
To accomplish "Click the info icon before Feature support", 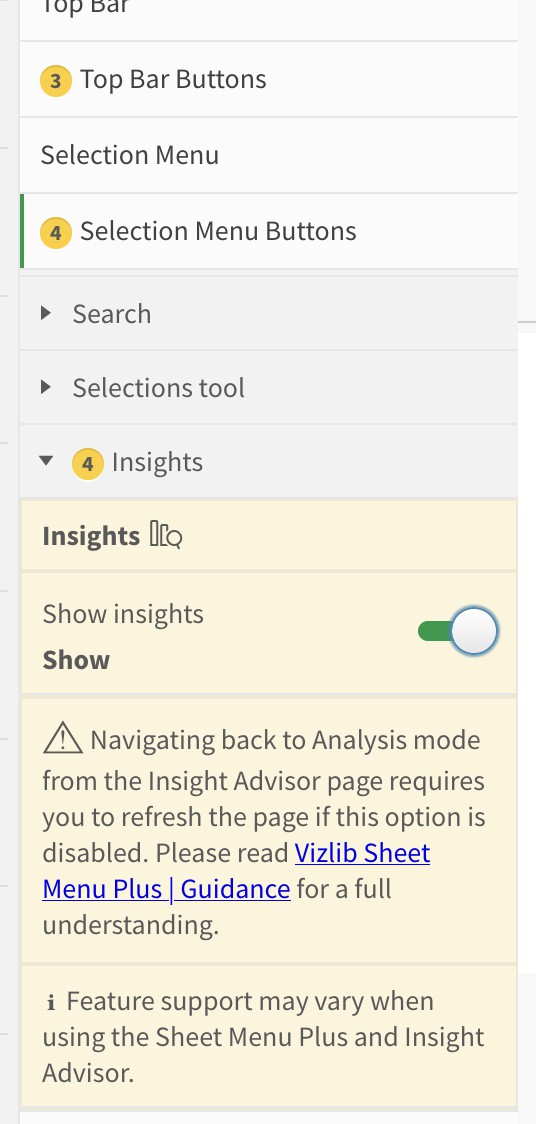I will click(x=51, y=1002).
